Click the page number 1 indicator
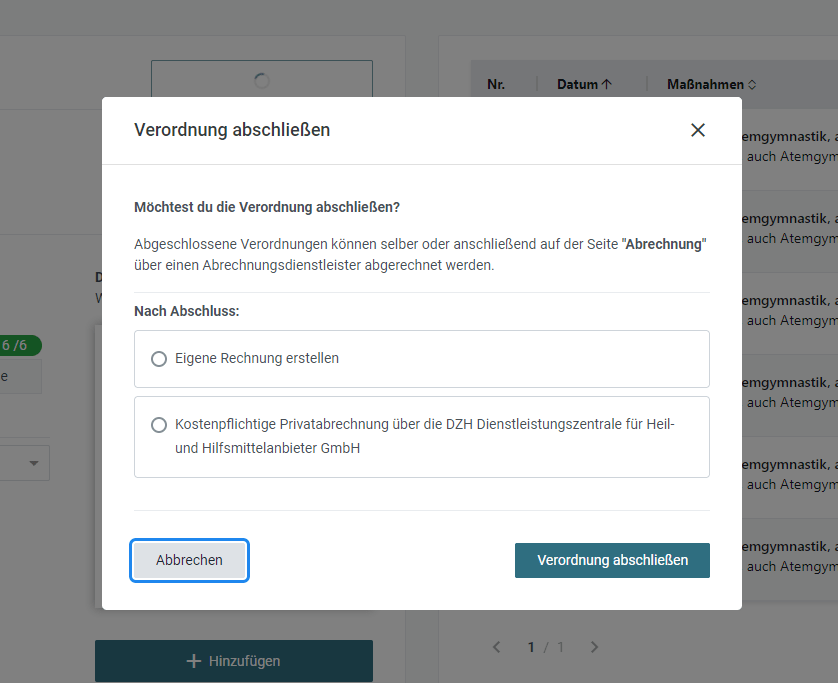The width and height of the screenshot is (838, 683). [531, 647]
